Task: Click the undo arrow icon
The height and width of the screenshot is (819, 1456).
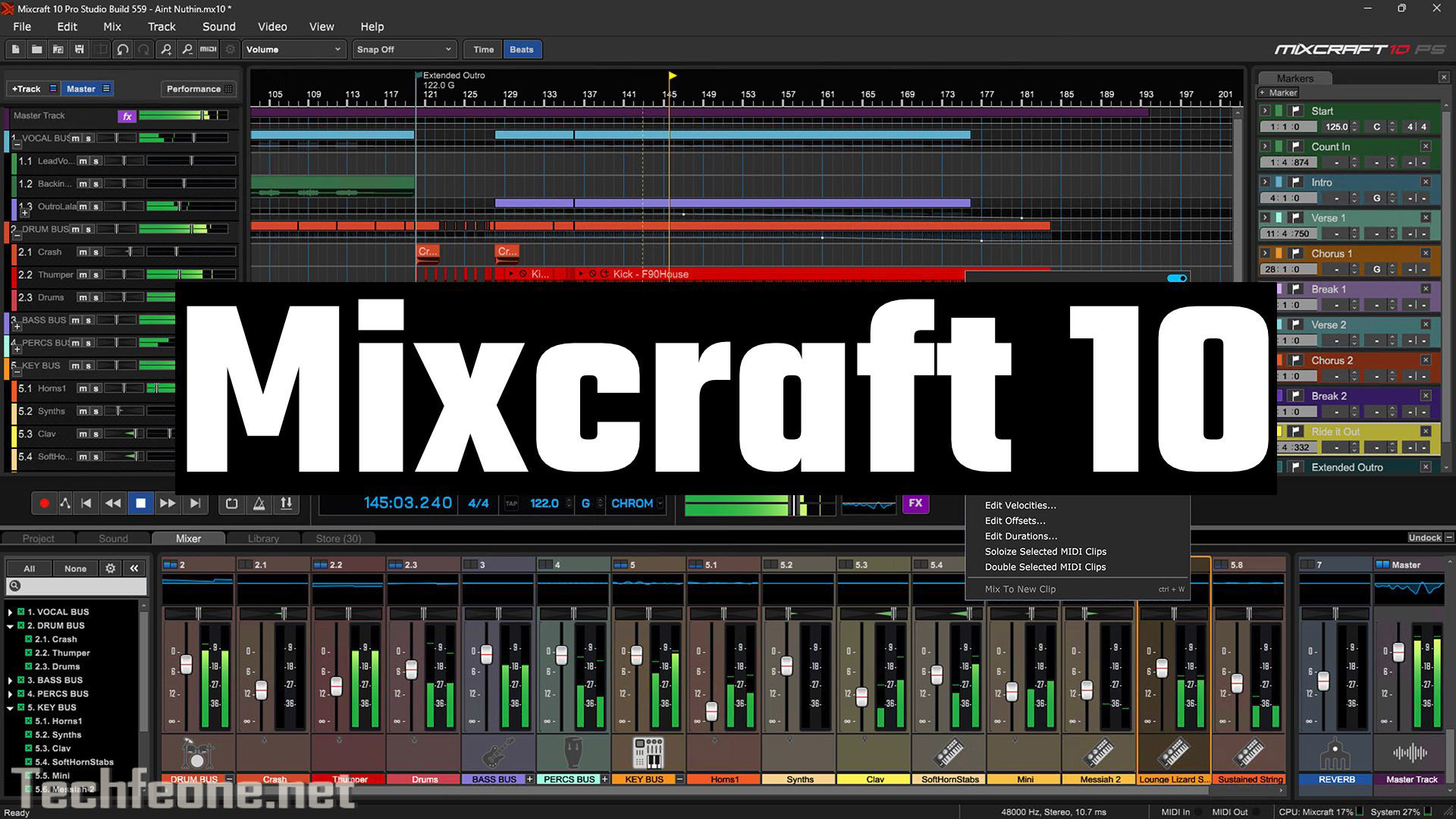Action: point(123,49)
